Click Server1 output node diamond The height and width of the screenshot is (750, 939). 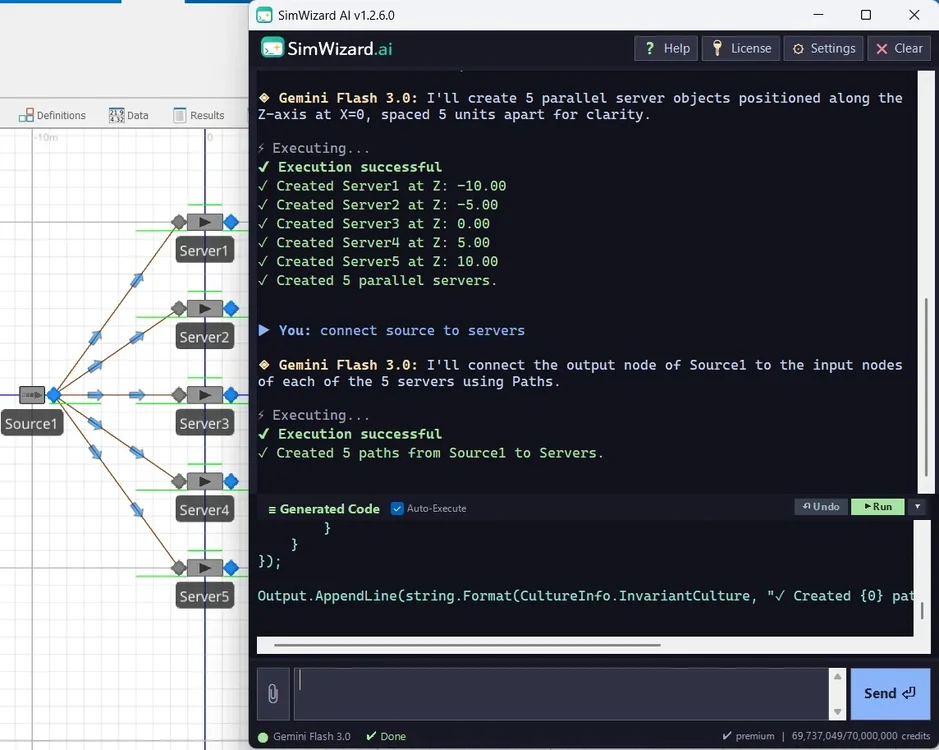231,222
